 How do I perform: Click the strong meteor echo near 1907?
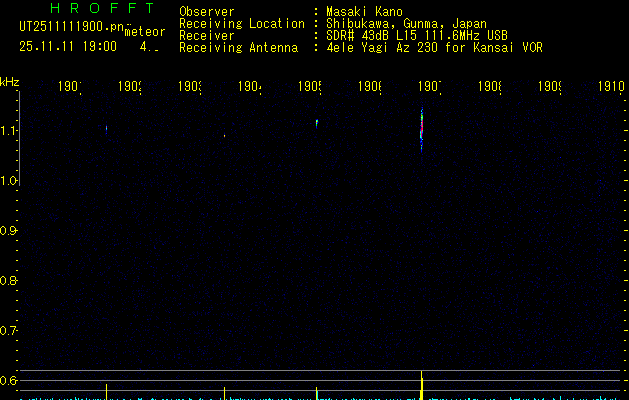click(422, 128)
